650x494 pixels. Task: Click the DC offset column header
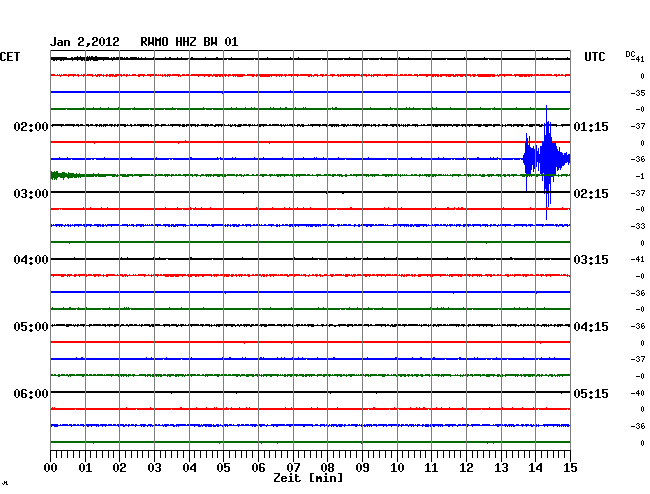coord(630,54)
